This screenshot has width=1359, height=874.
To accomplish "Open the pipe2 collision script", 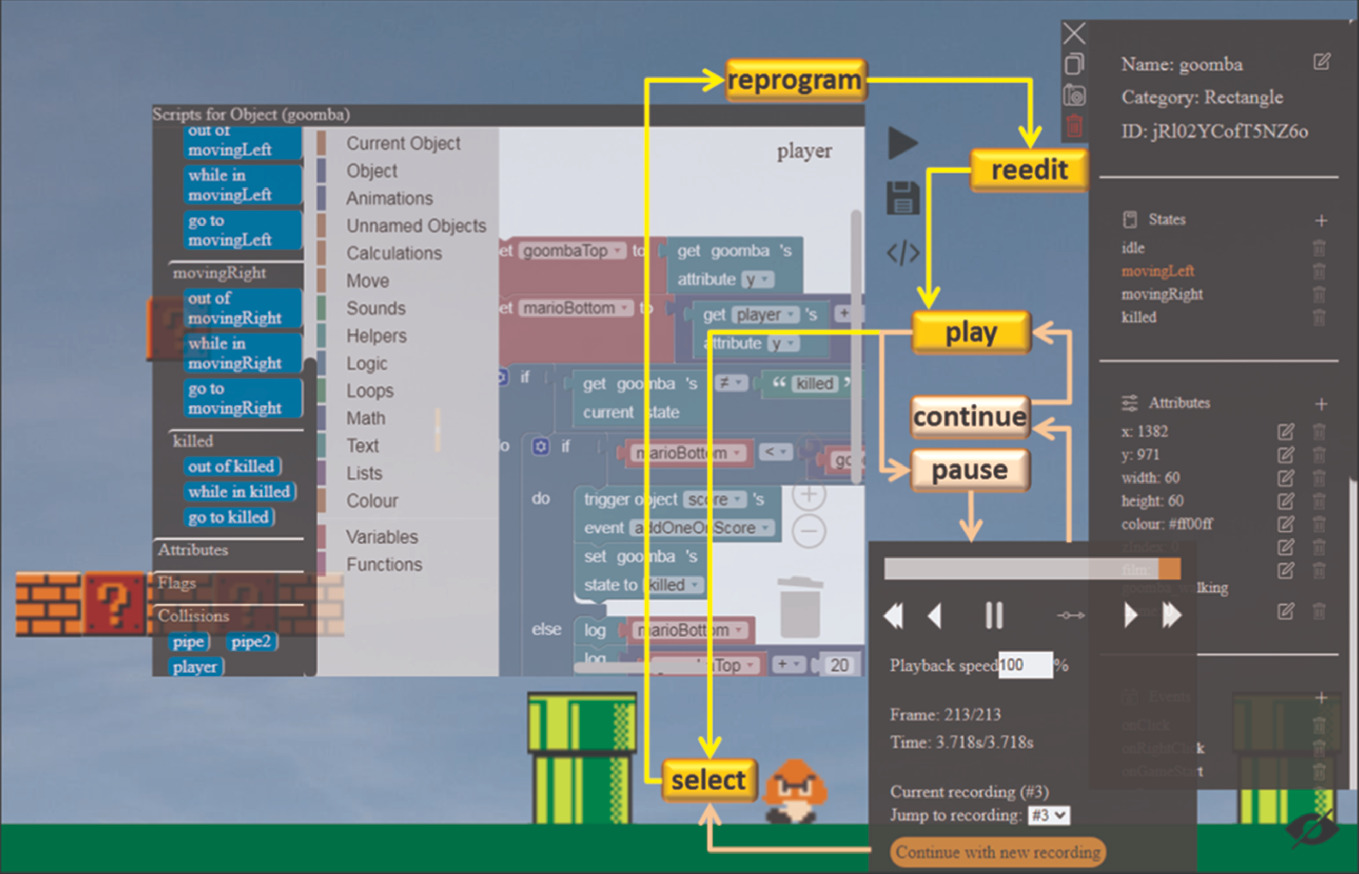I will point(252,642).
